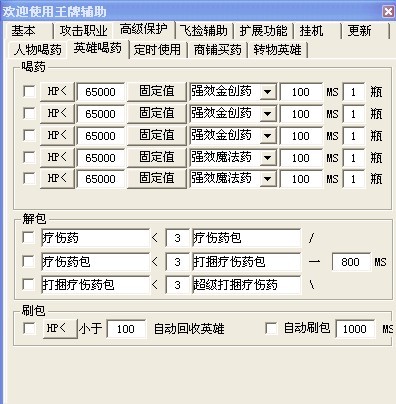Viewport: 396px width, 404px height.
Task: Open the 攻击职业 tab
Action: coord(83,31)
